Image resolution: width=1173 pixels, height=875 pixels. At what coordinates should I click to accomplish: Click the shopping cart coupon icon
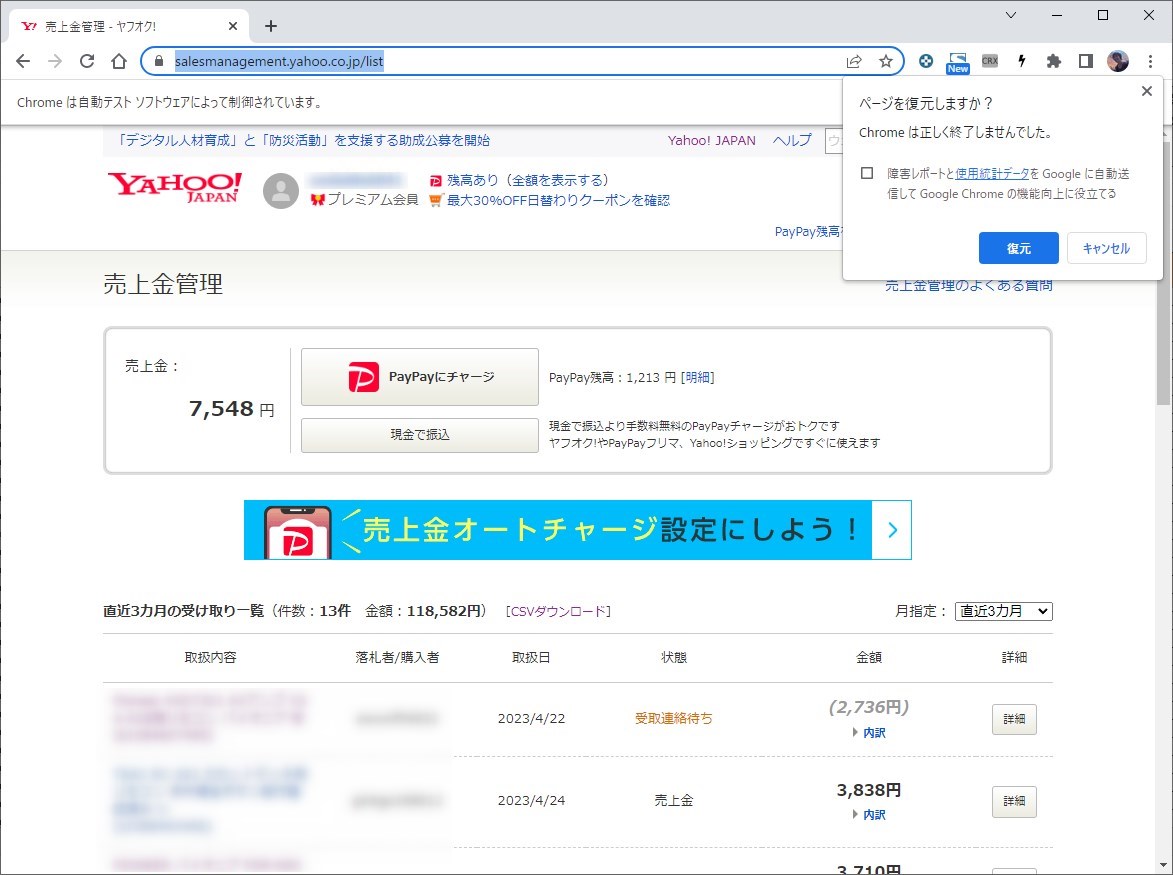click(x=435, y=200)
